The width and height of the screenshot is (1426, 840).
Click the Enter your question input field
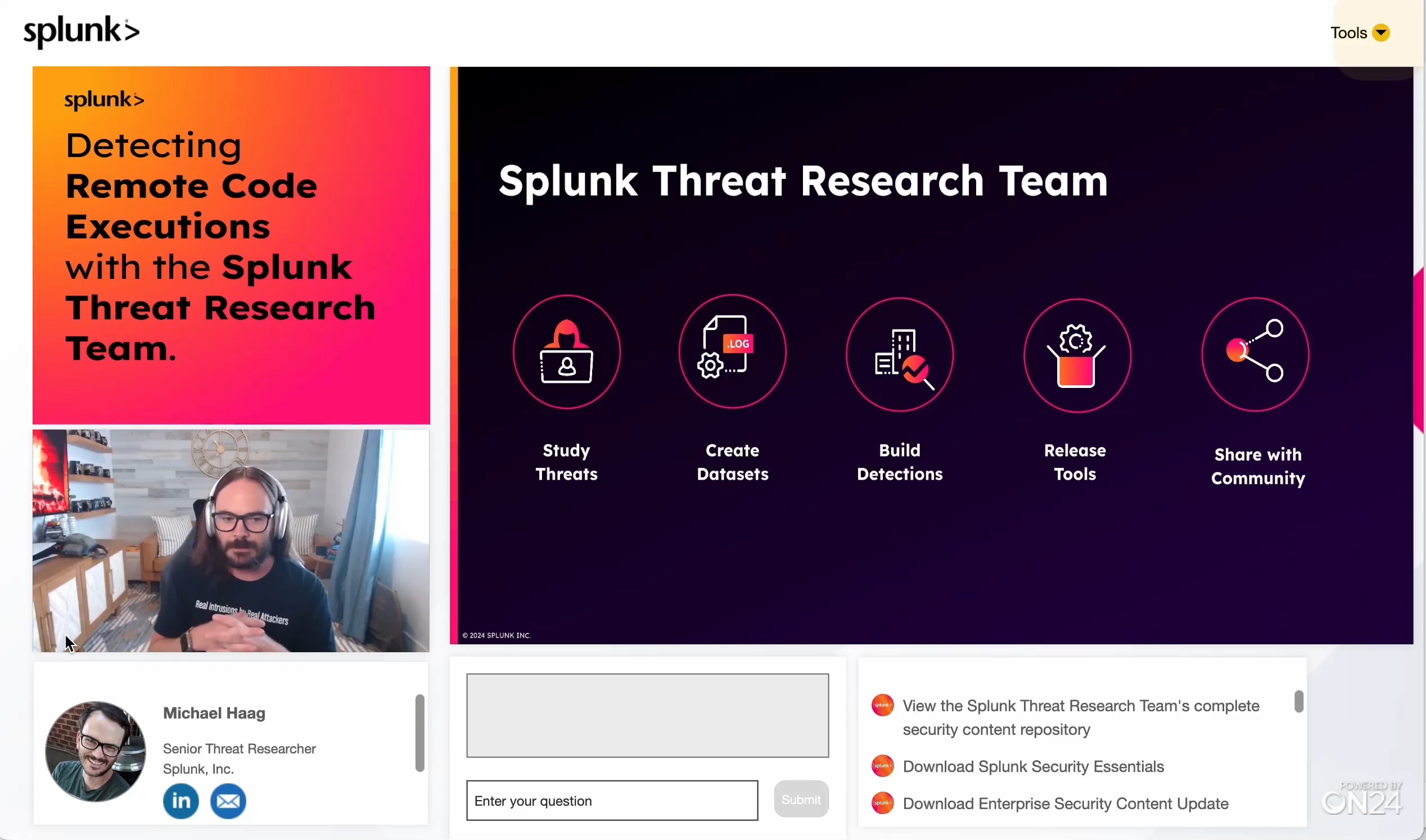tap(611, 801)
